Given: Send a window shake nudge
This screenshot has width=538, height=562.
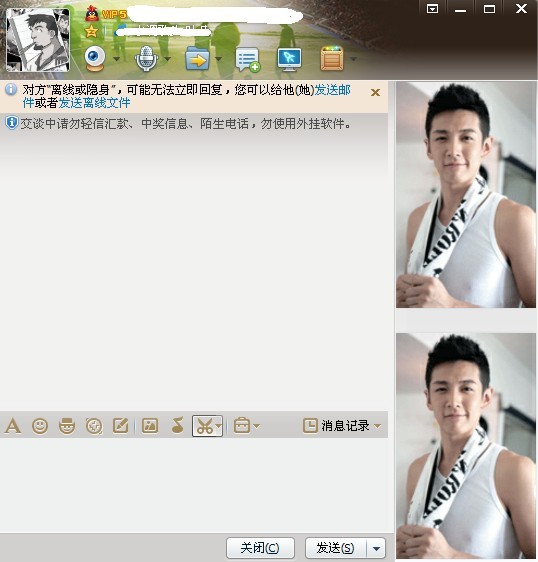Looking at the screenshot, I should click(x=94, y=426).
